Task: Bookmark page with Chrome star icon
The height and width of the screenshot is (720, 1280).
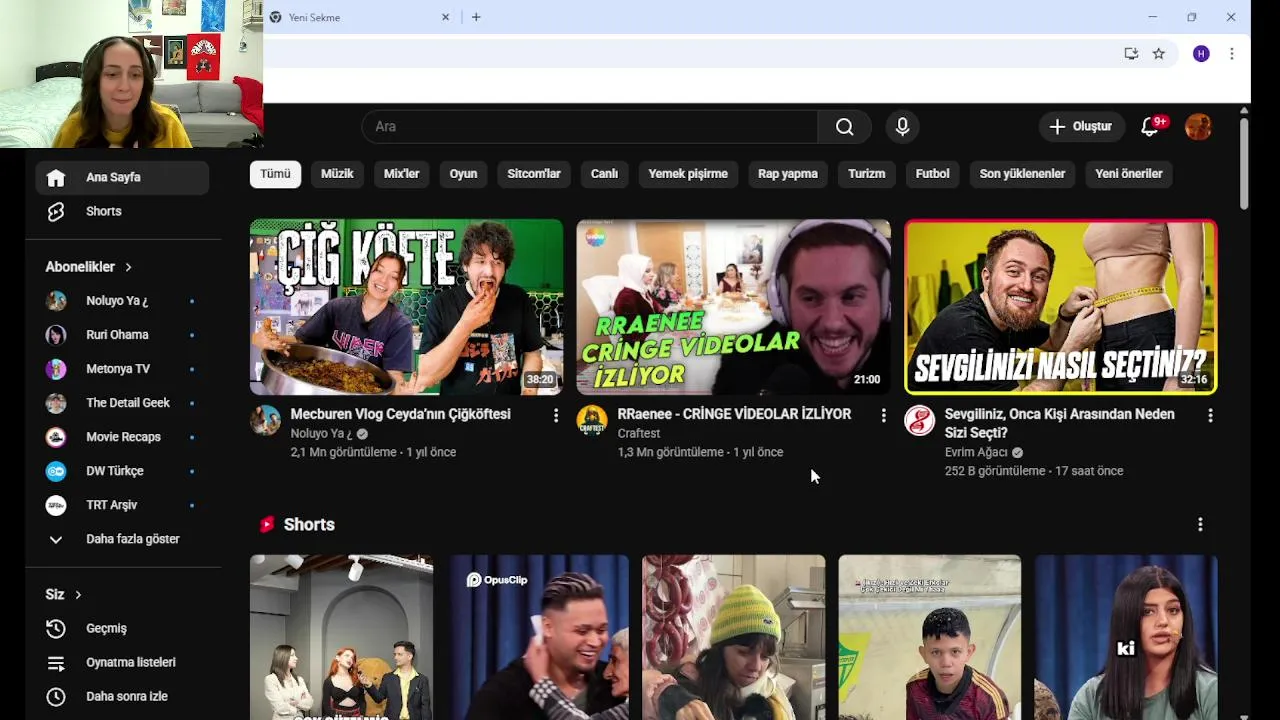Action: click(x=1158, y=54)
